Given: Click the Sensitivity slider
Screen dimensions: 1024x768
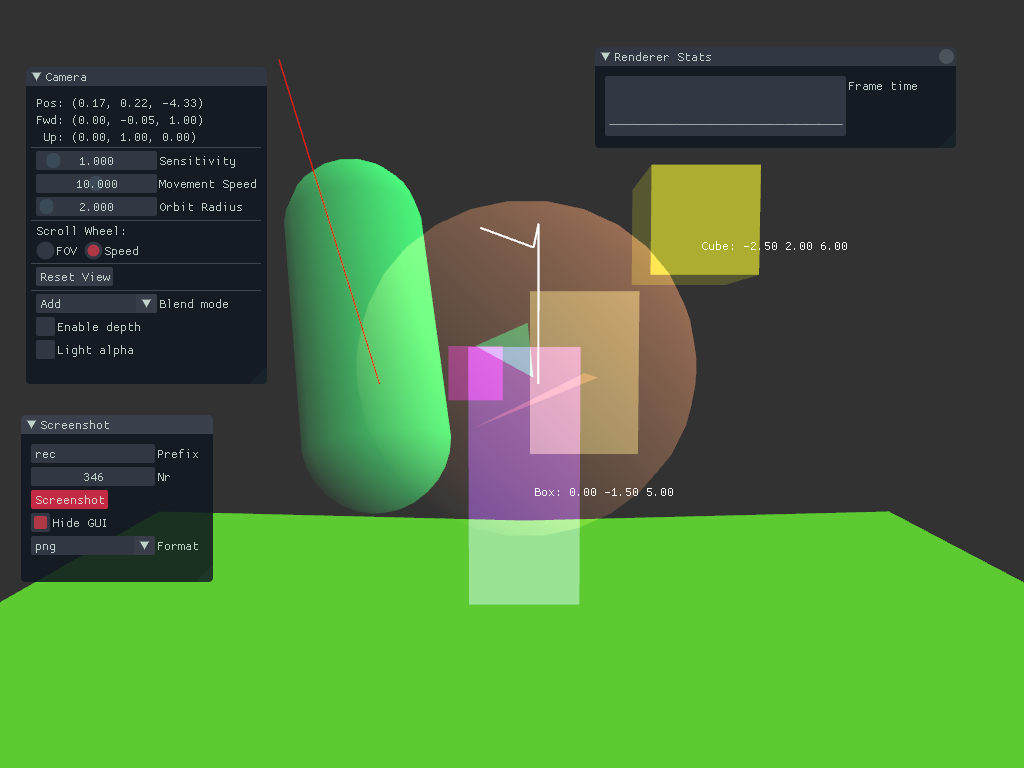Looking at the screenshot, I should [96, 161].
